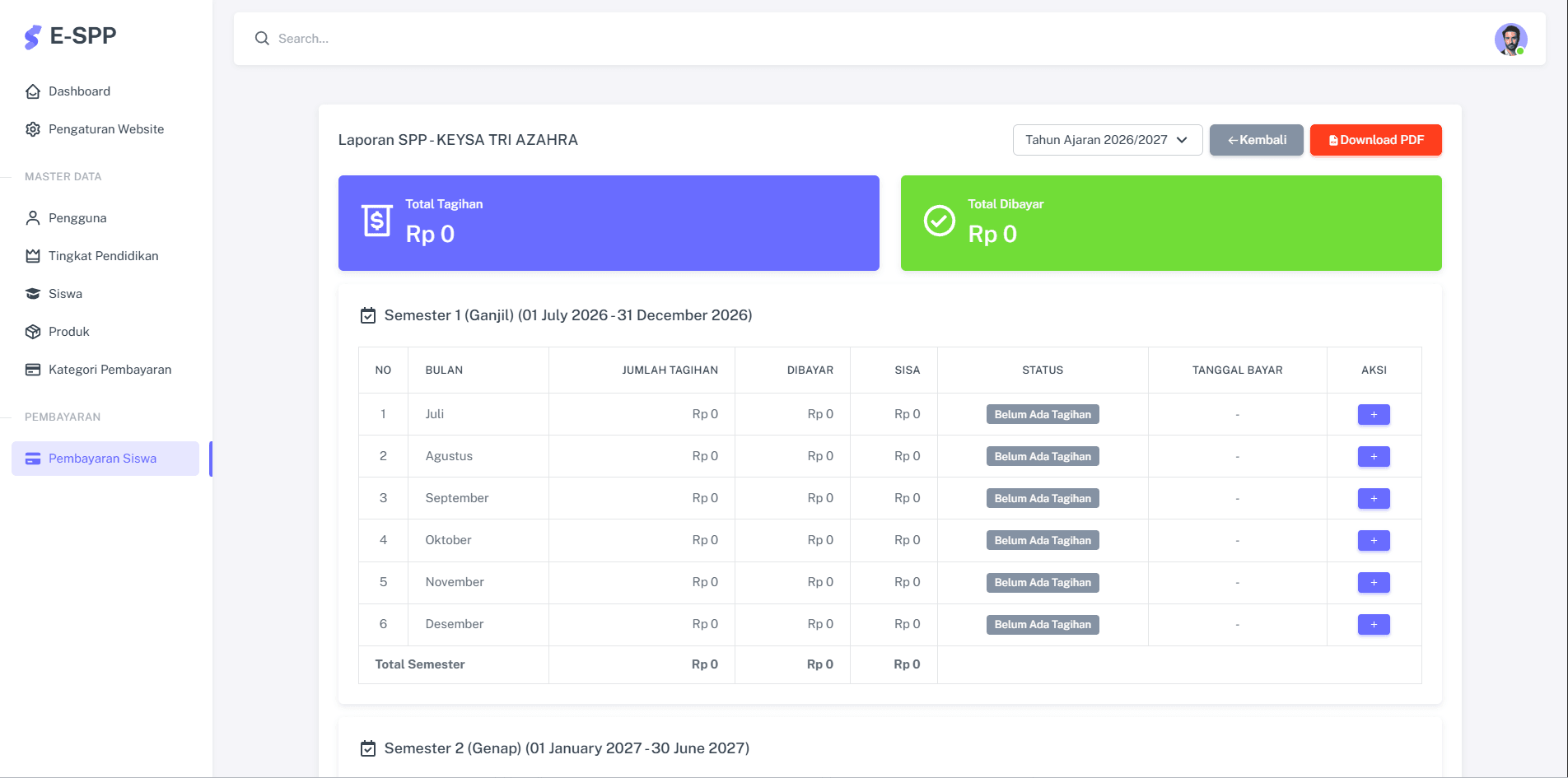Click Belum Ada Tagihan badge for Desember
The image size is (1568, 778).
point(1043,624)
